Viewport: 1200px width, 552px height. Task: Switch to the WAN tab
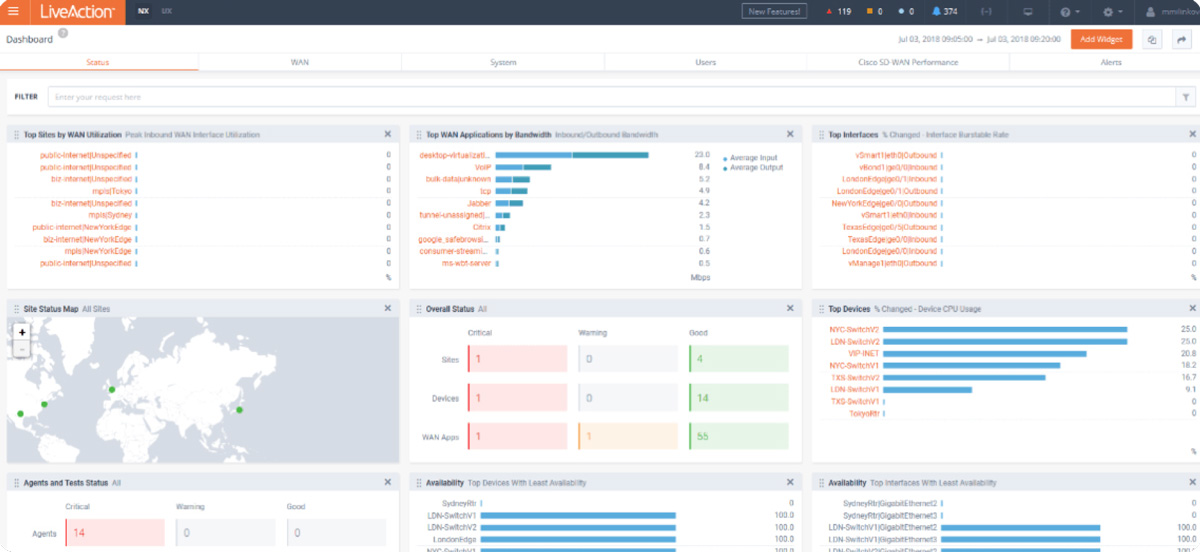pyautogui.click(x=300, y=62)
